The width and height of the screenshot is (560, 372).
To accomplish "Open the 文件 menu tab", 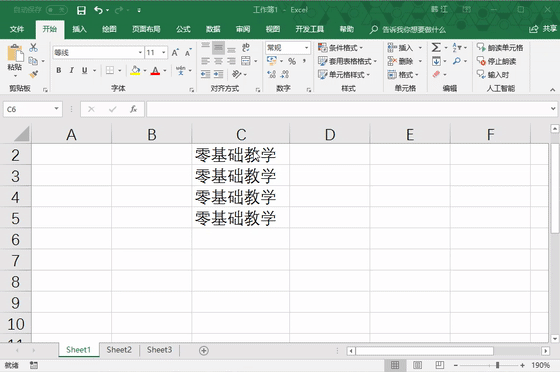I will [17, 29].
